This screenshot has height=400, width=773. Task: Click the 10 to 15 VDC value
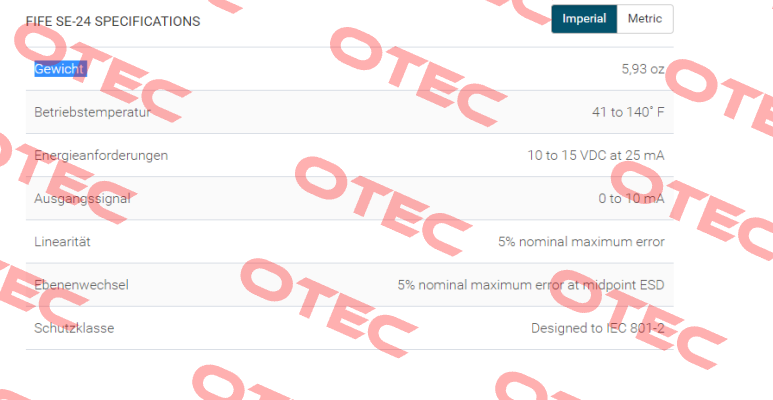[x=596, y=155]
